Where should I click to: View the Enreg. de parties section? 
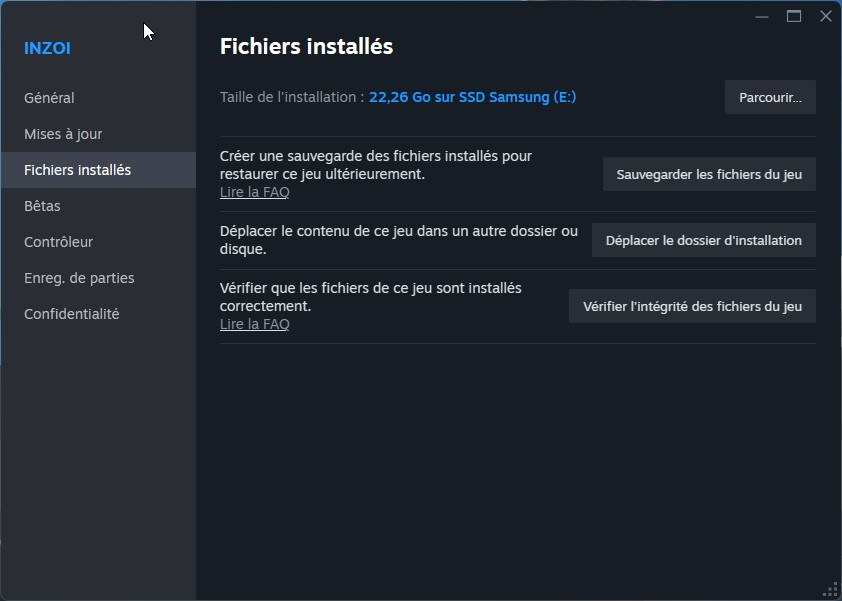[x=78, y=277]
